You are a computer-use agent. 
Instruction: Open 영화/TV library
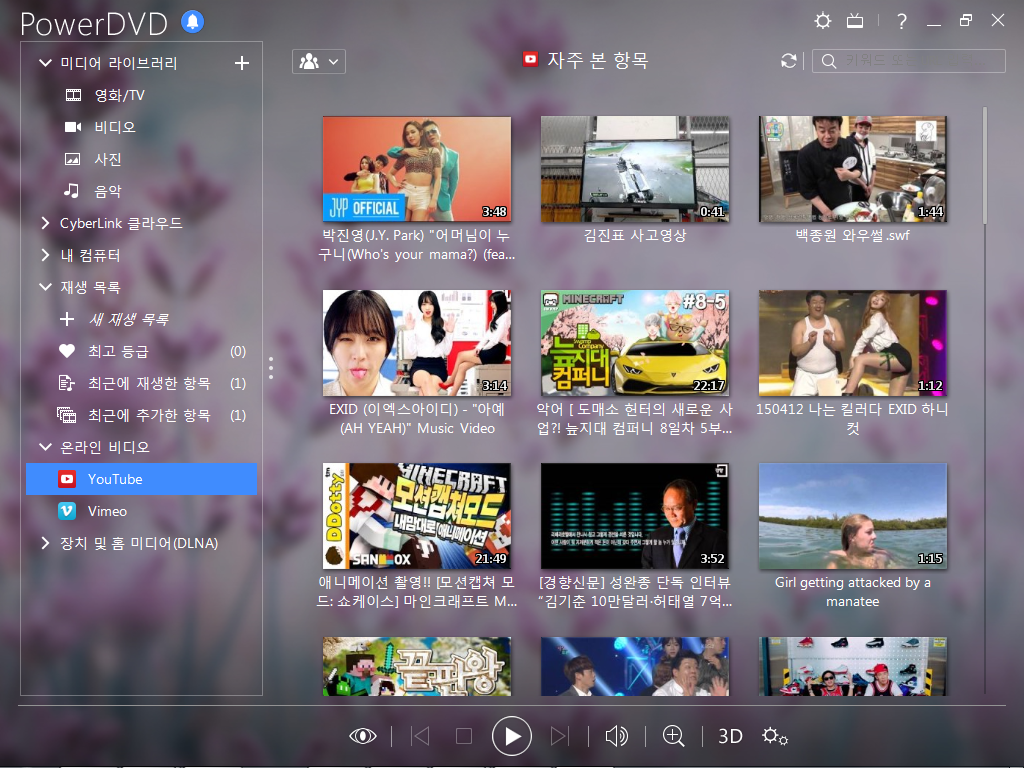tap(120, 95)
